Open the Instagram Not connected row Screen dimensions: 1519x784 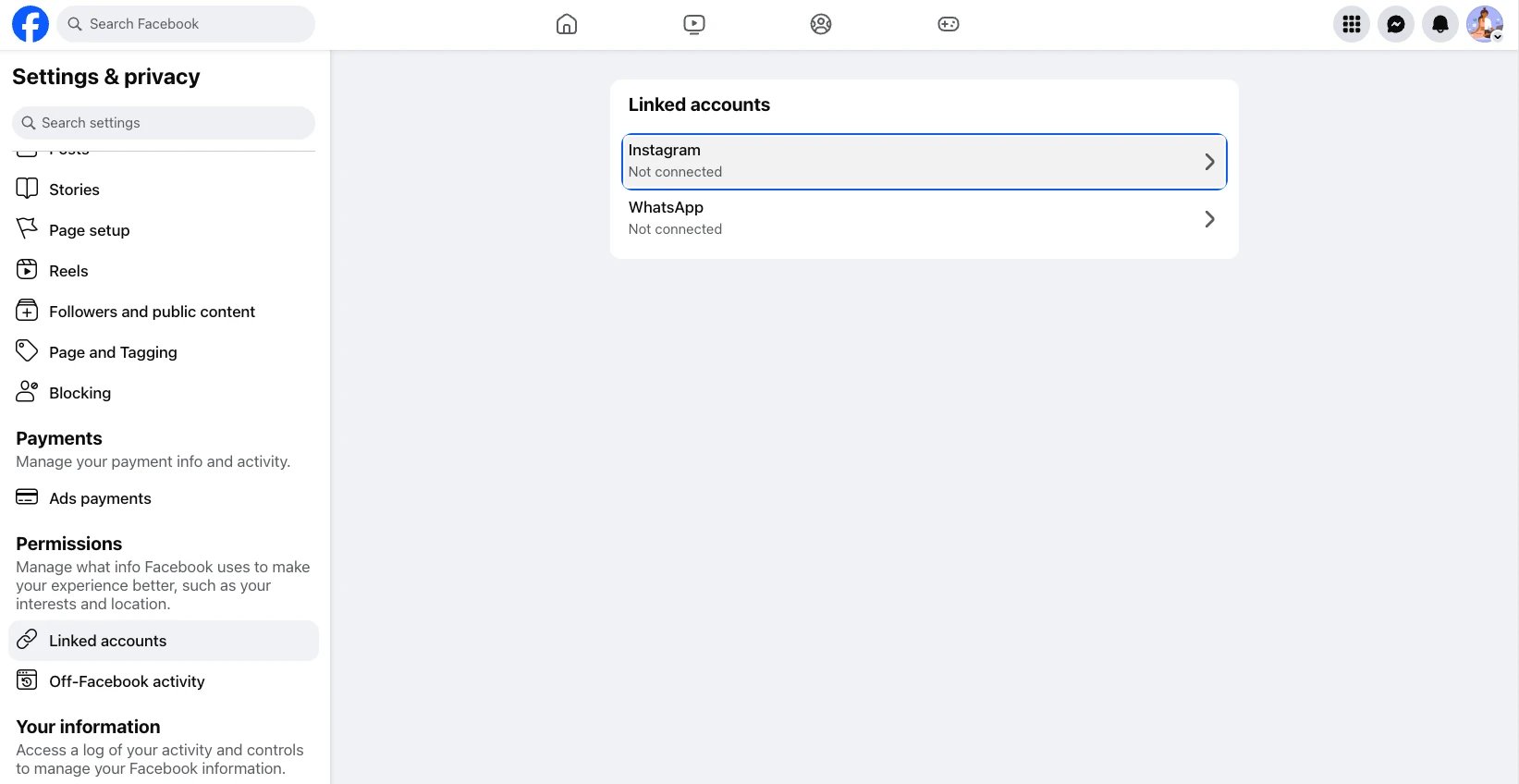[x=925, y=162]
